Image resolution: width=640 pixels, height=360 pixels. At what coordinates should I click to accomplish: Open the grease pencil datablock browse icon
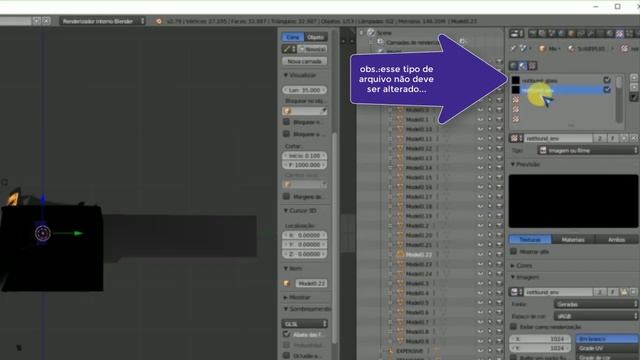289,49
